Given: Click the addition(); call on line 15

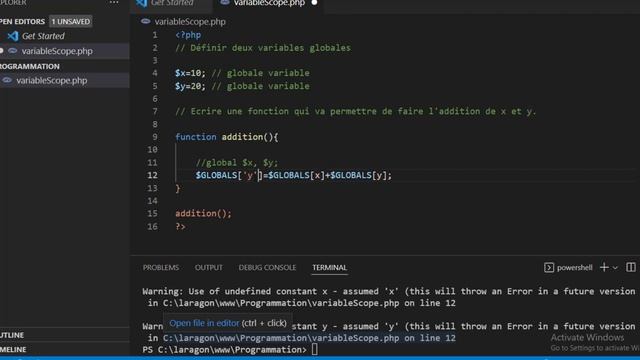Looking at the screenshot, I should coord(203,213).
